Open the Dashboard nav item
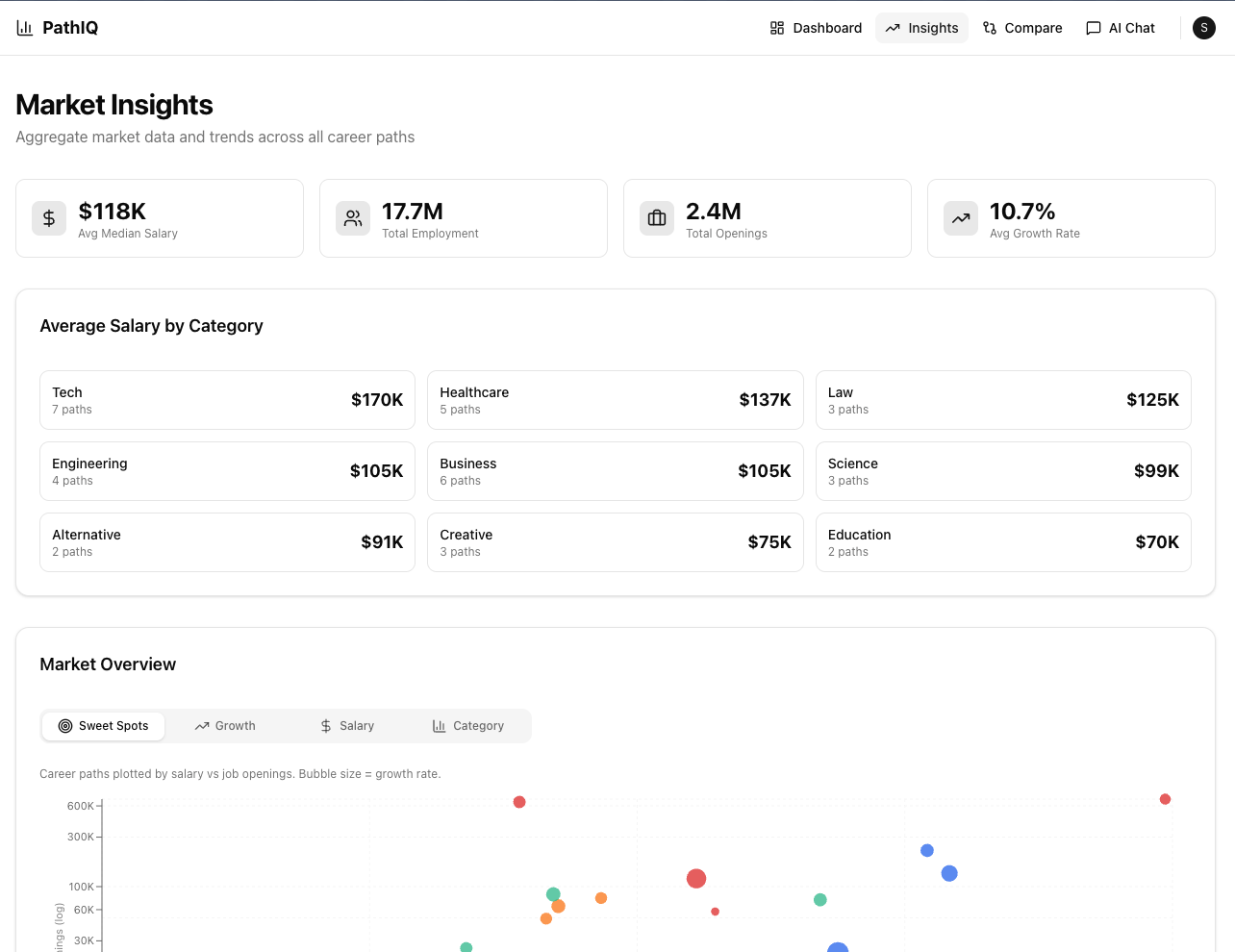 [816, 28]
